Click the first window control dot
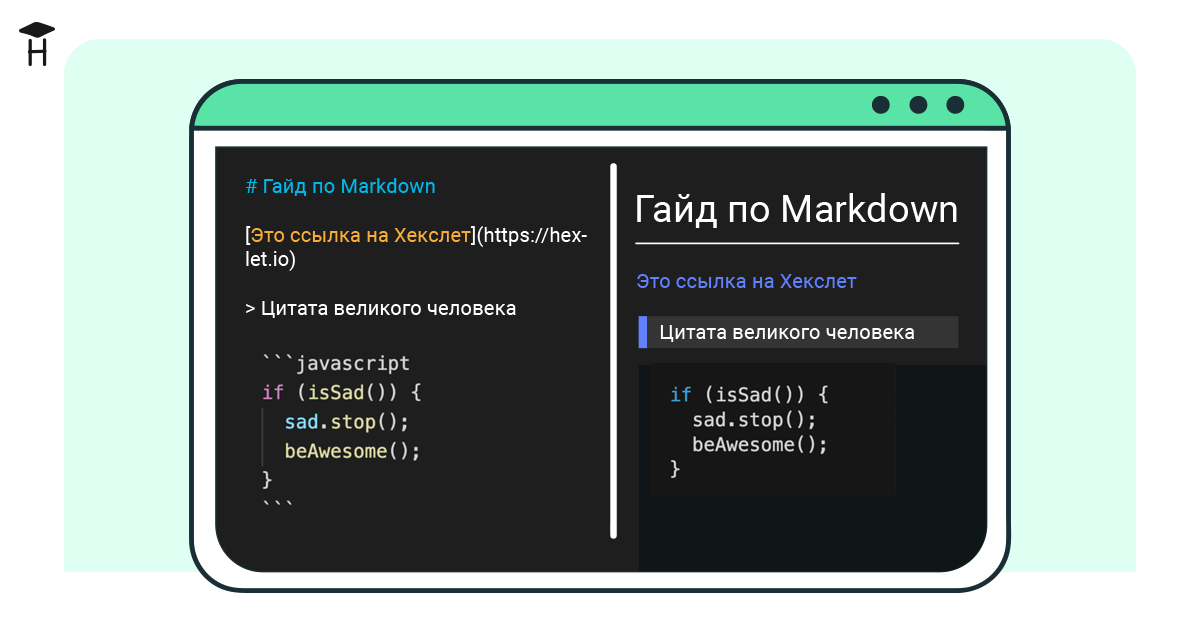 [881, 103]
